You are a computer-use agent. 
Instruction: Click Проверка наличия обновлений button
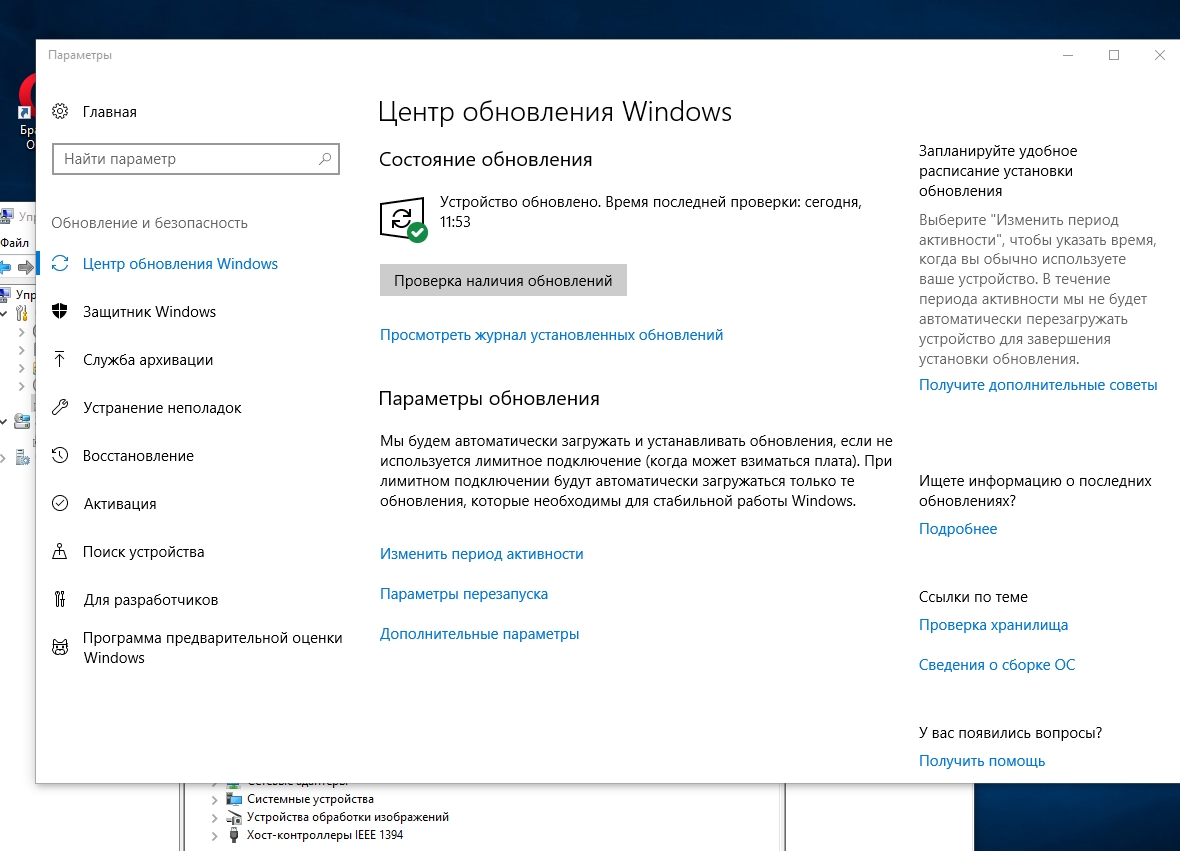(x=503, y=281)
